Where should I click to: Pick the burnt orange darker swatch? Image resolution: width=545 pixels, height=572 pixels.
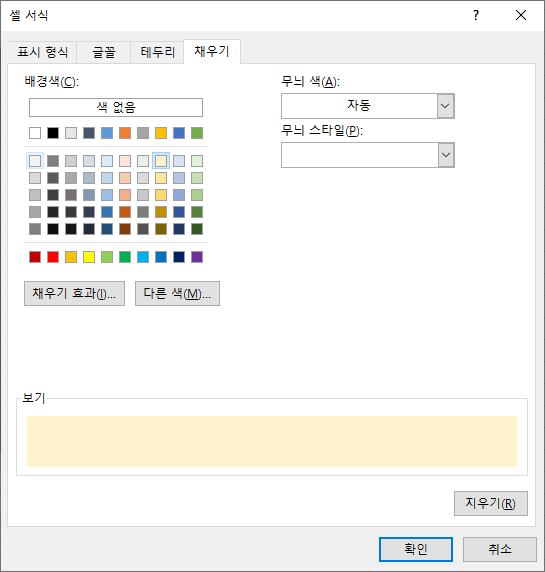tap(125, 212)
